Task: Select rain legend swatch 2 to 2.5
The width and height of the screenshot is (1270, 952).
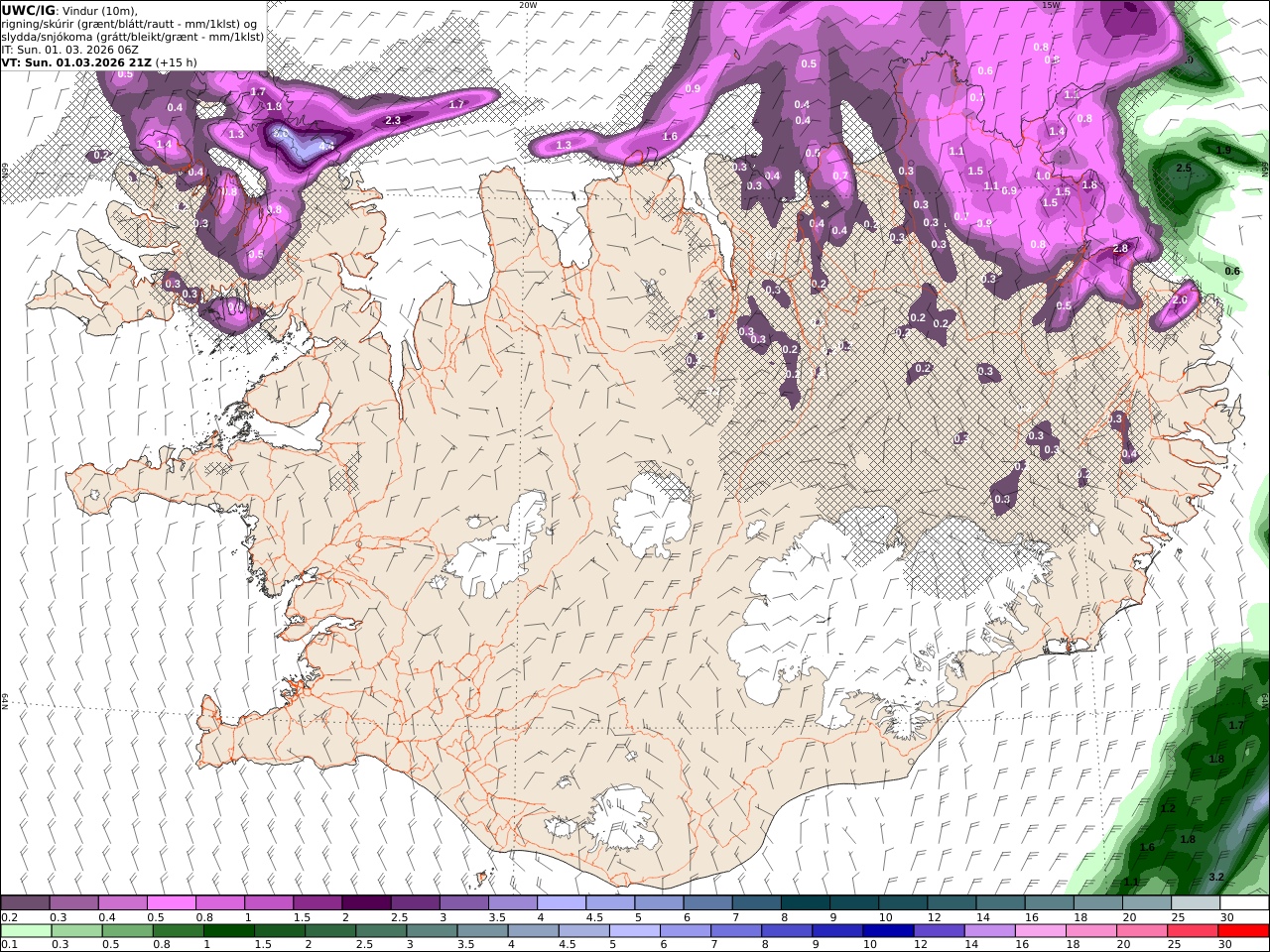Action: (329, 931)
